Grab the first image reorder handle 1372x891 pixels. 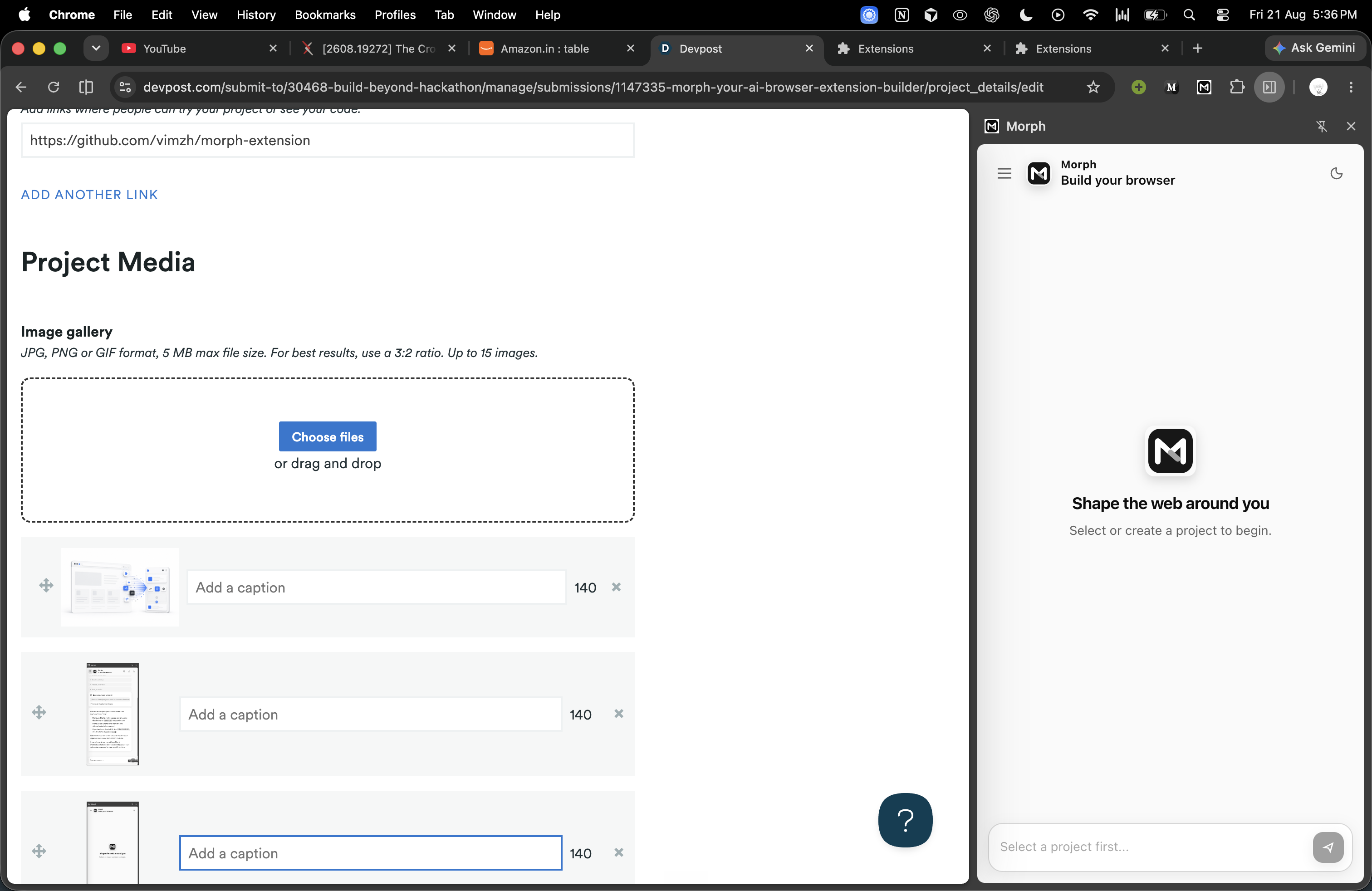click(46, 586)
